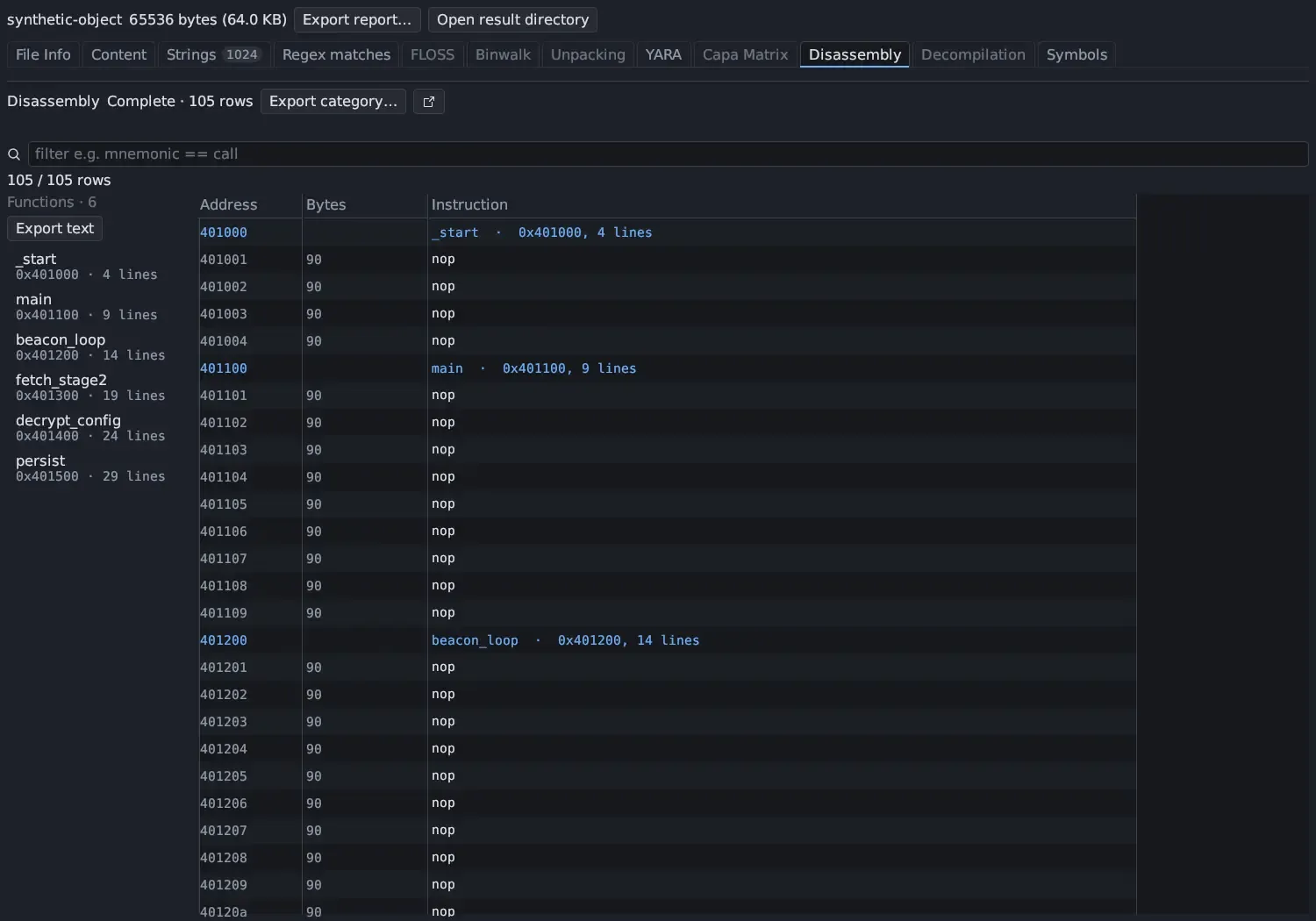Click byte 90 at address 401203
Screen dimensions: 1316x921
coord(314,722)
